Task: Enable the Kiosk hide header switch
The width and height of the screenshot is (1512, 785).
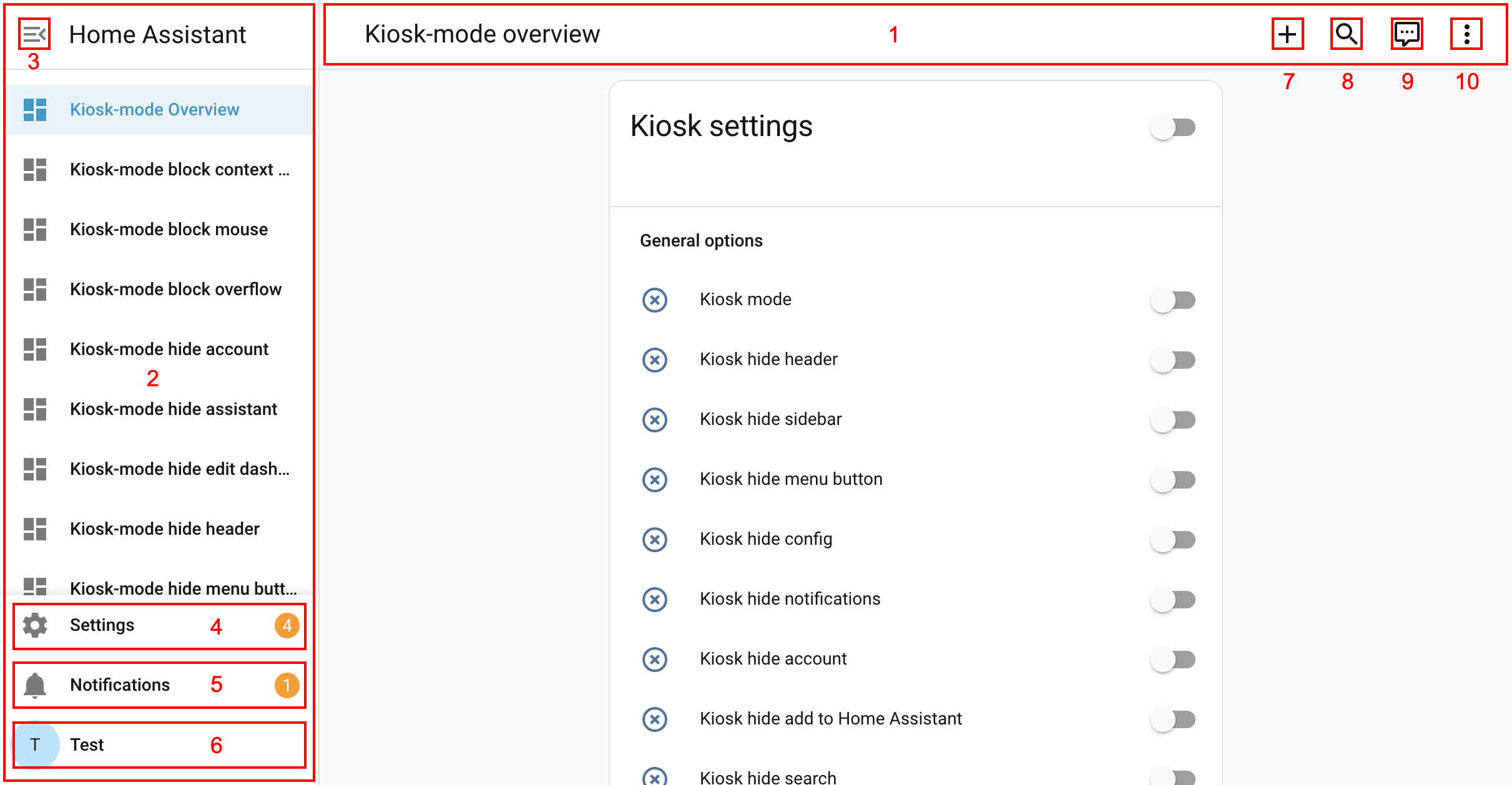Action: tap(1174, 360)
